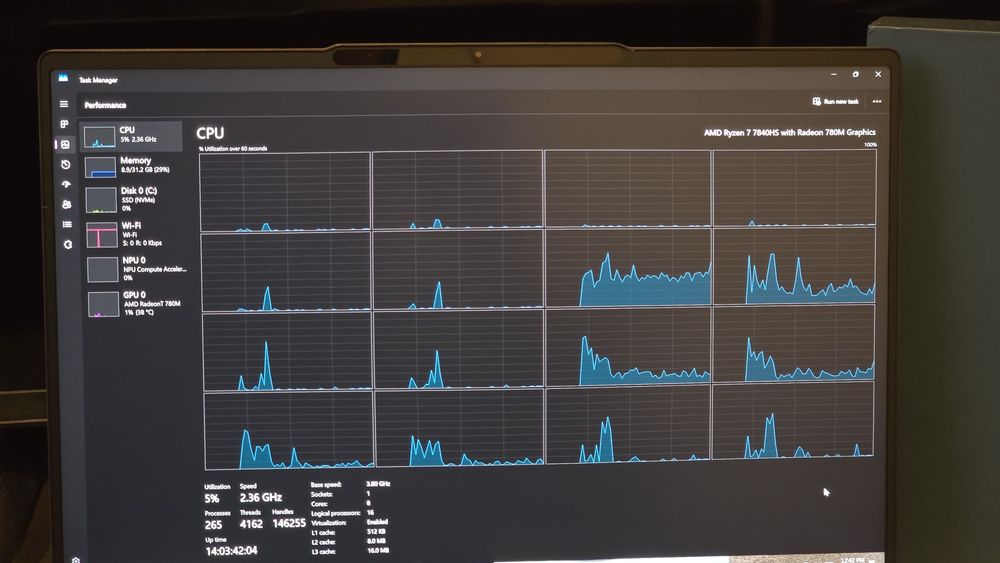This screenshot has width=1000, height=563.
Task: Click the GPU 0 mini graph thumbnail
Action: 103,304
